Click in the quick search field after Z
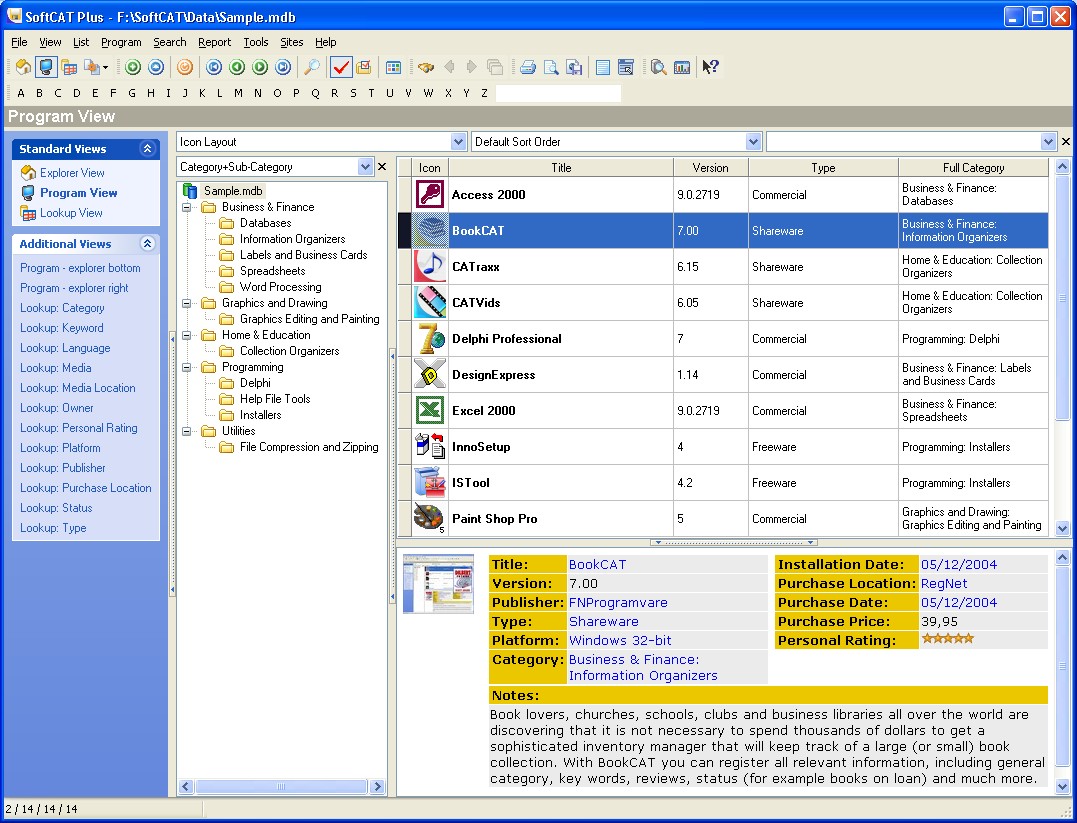 coord(558,93)
